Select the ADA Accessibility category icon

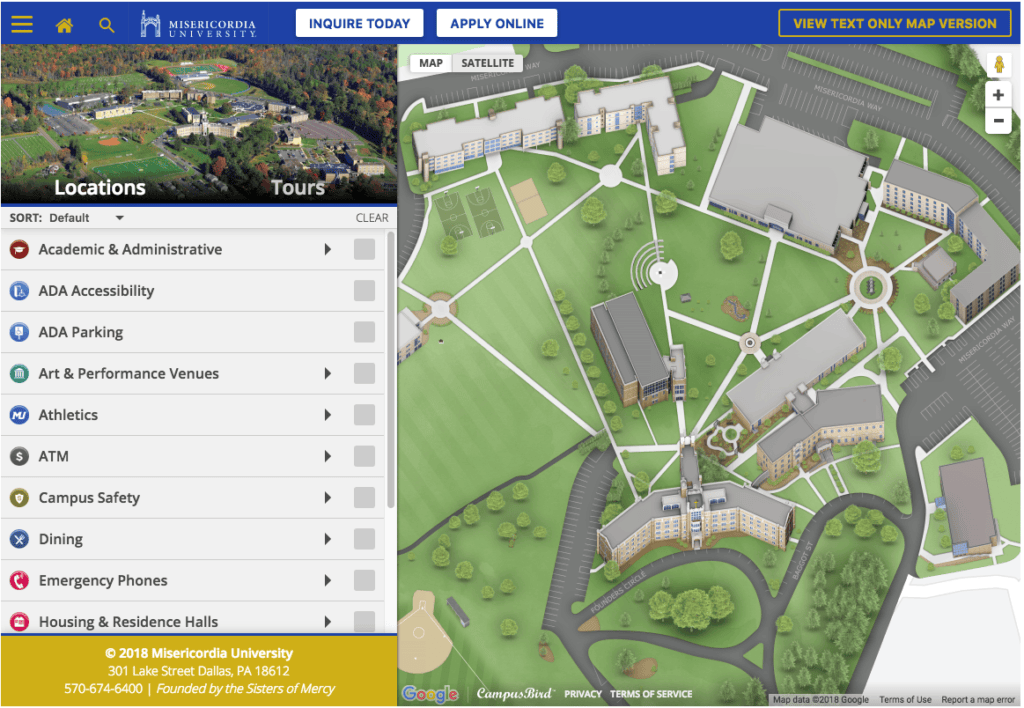pos(20,291)
